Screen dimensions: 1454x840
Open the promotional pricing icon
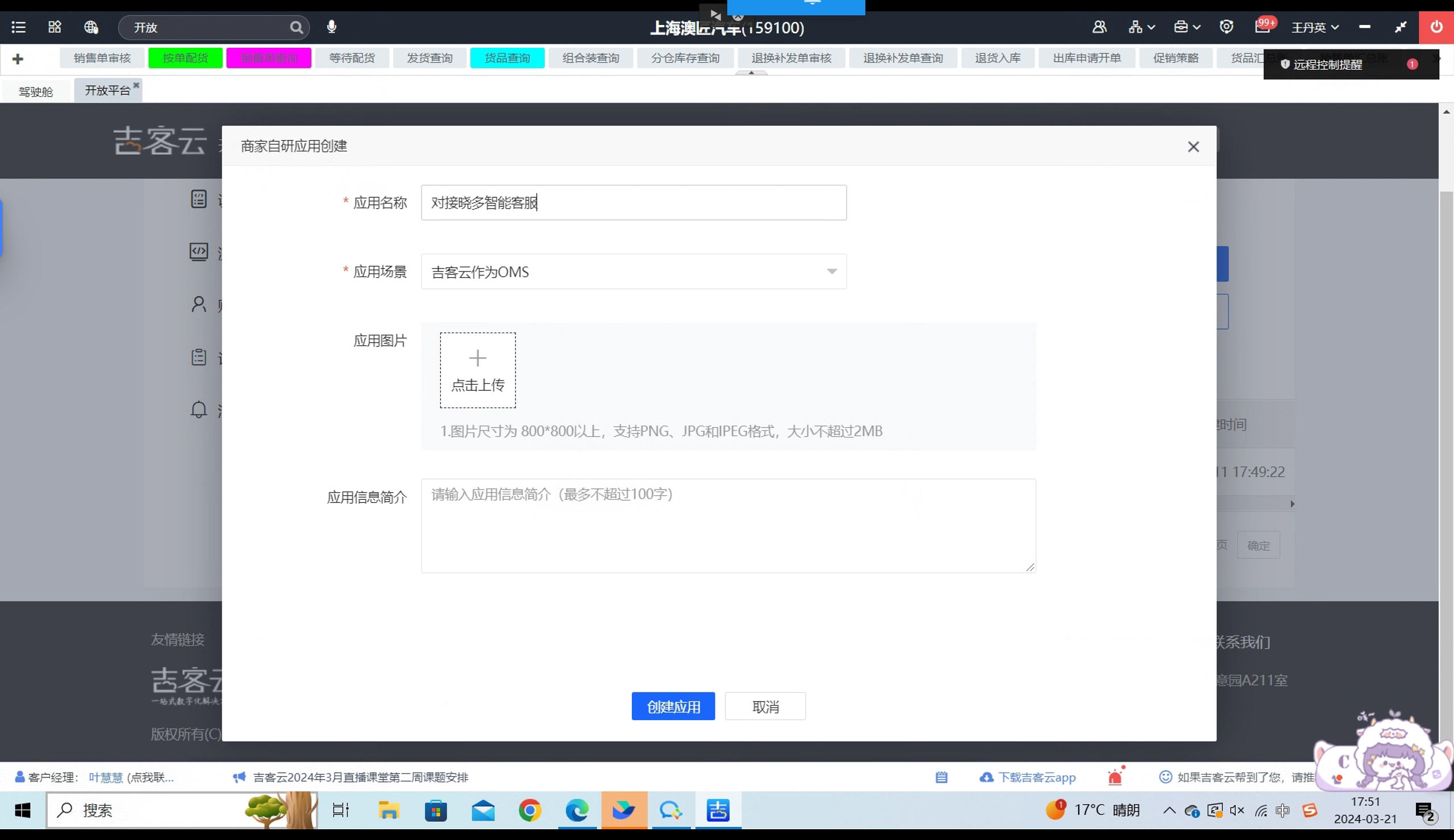1175,57
